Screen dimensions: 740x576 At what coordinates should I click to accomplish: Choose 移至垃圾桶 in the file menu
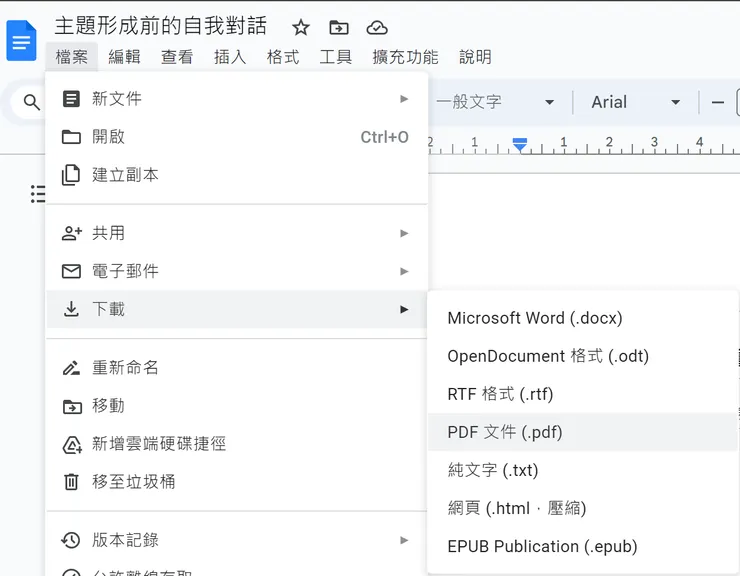pos(237,482)
